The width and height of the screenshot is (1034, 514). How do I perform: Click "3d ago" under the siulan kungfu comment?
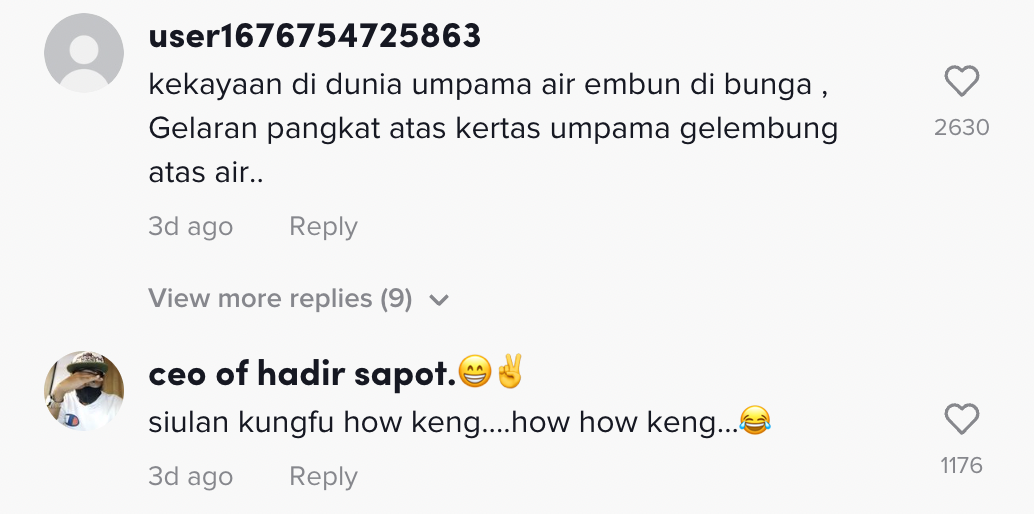pyautogui.click(x=190, y=477)
